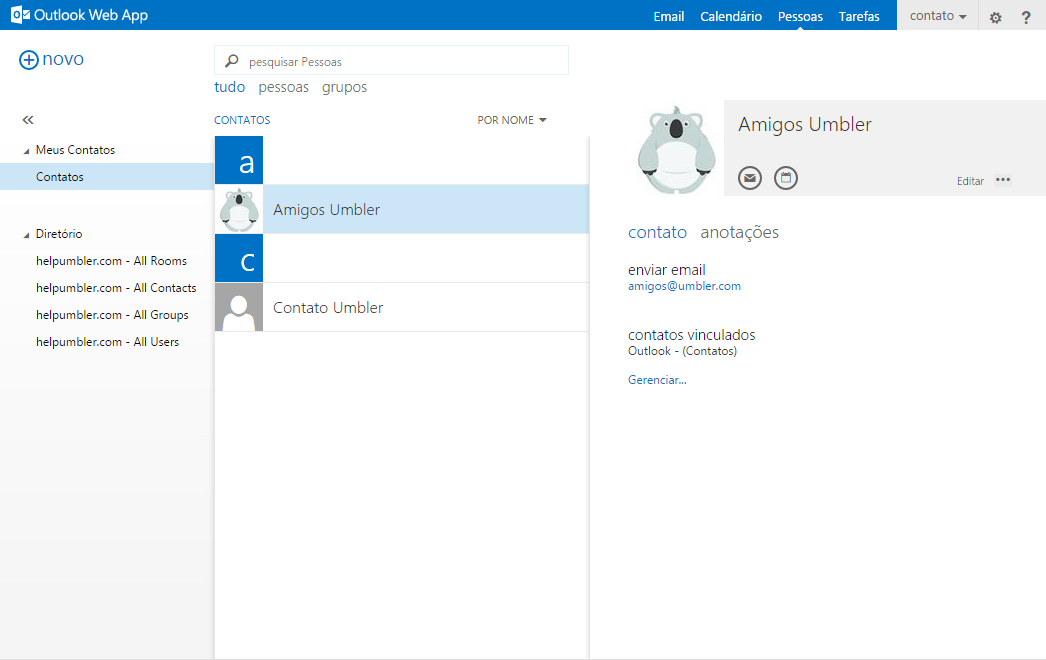
Task: Open the Tarefas navigation item
Action: (859, 17)
